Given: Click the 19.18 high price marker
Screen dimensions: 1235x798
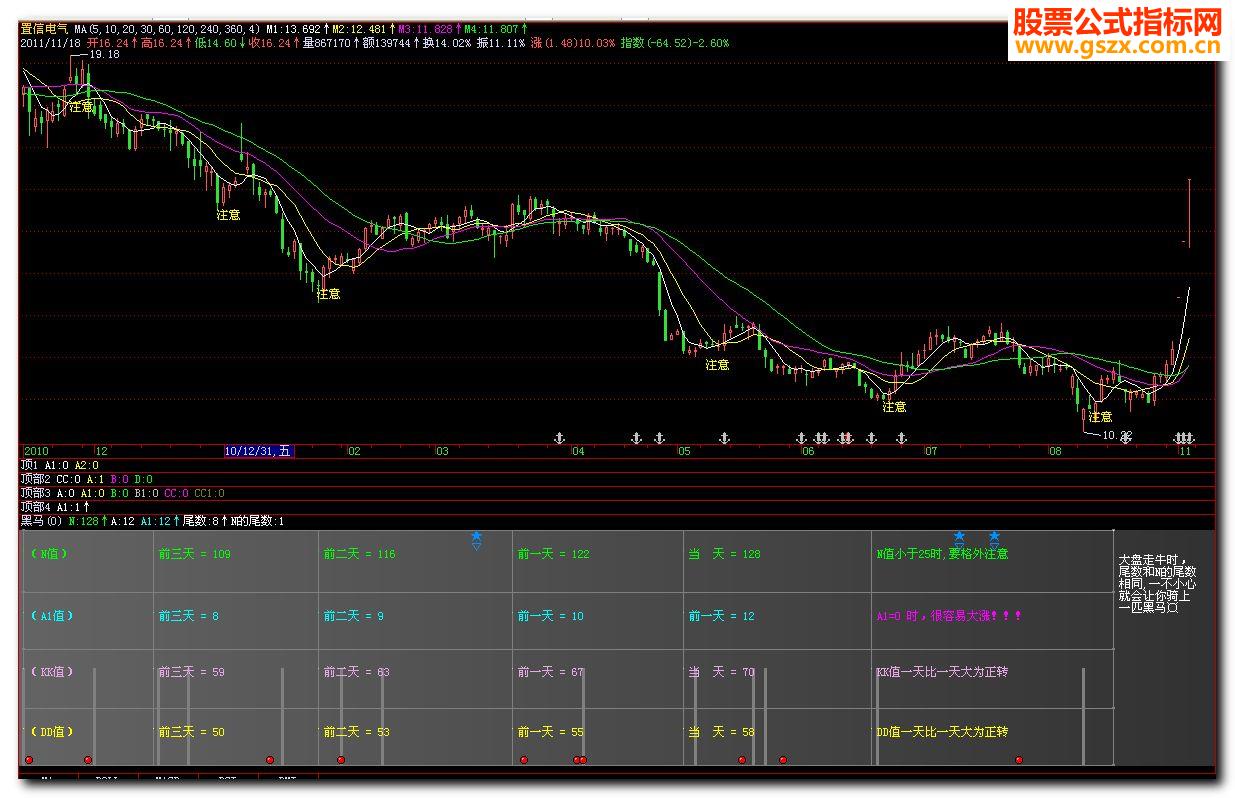Looking at the screenshot, I should pos(104,55).
